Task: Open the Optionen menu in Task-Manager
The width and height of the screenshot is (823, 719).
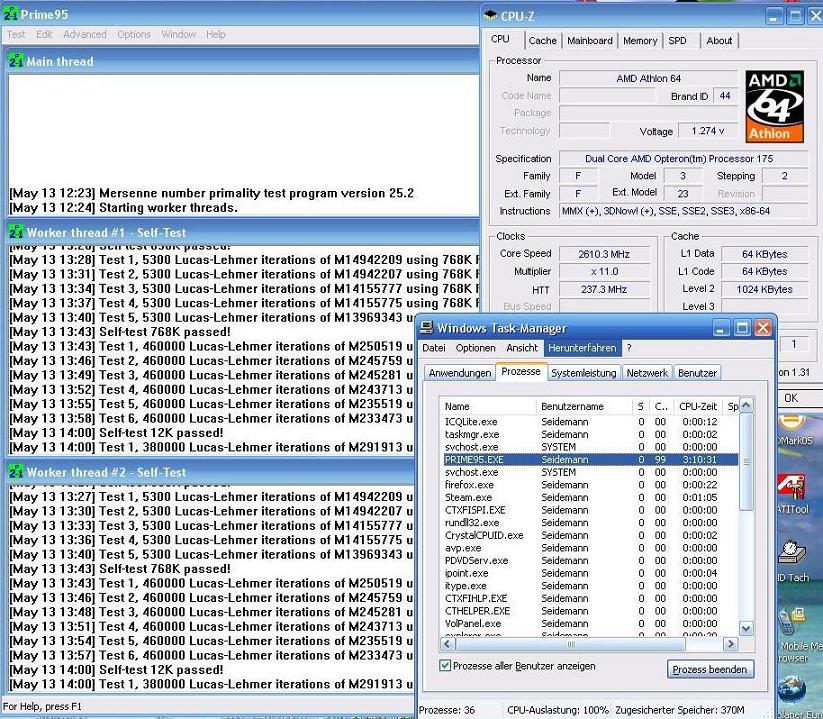Action: [476, 348]
